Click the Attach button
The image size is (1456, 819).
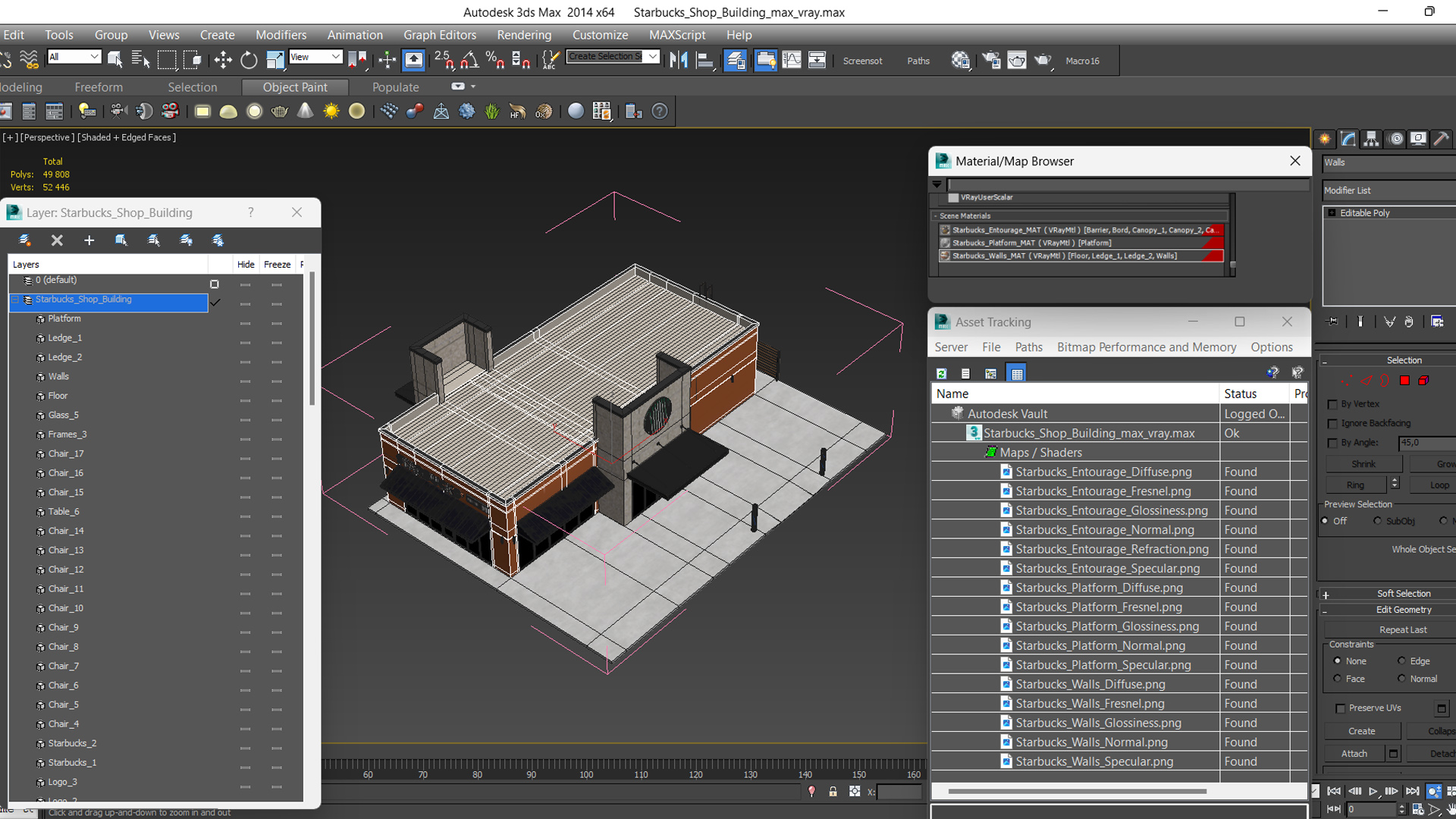click(1354, 754)
